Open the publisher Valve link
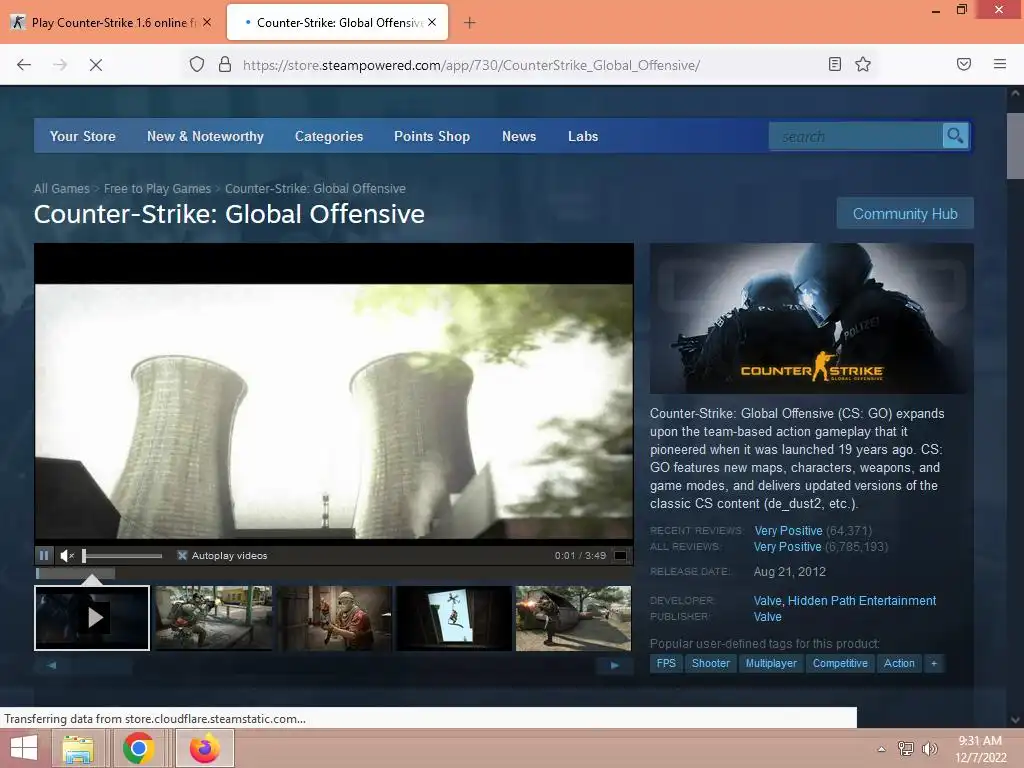This screenshot has height=768, width=1024. (x=767, y=616)
